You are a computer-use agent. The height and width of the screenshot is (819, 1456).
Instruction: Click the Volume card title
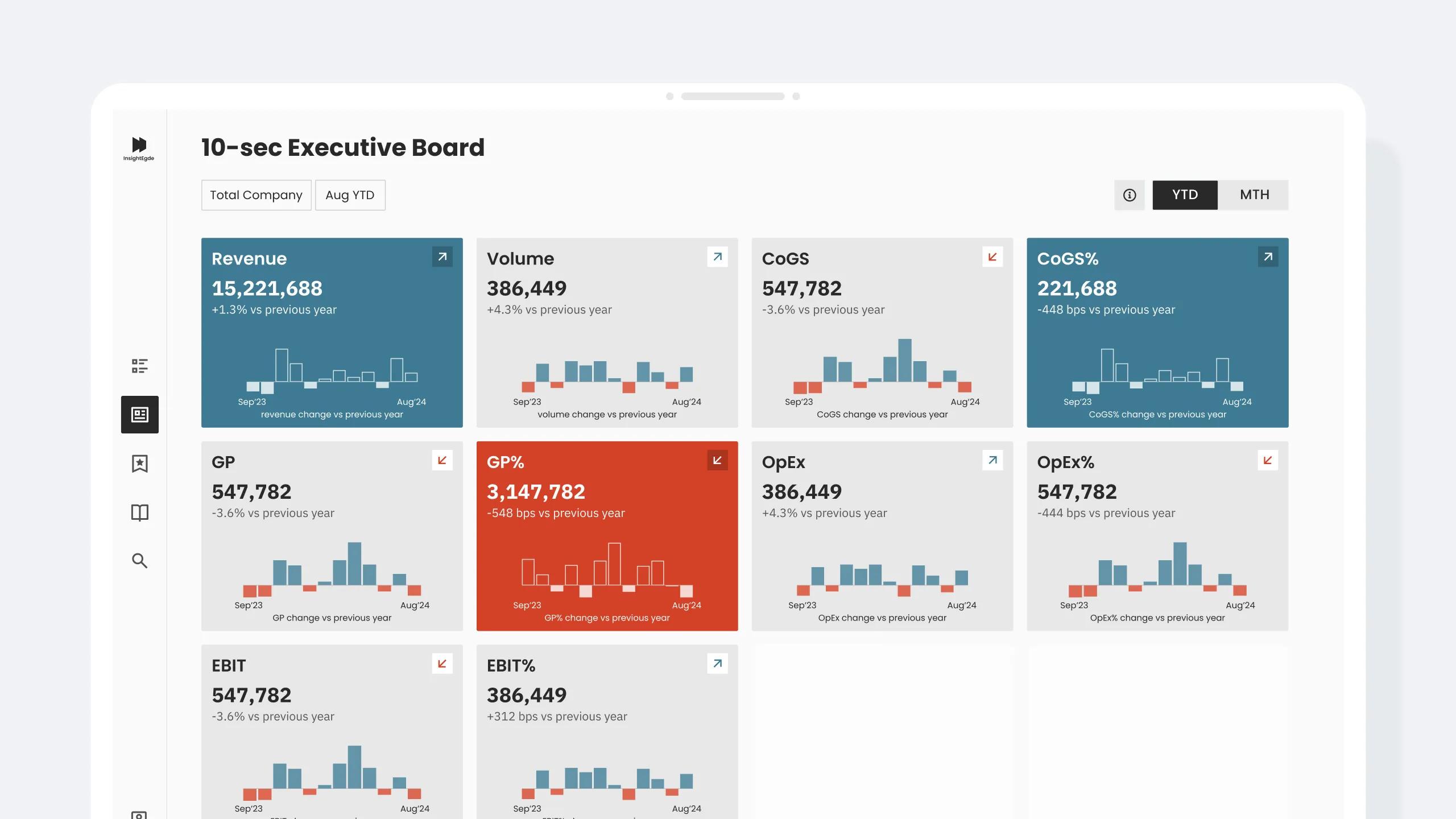(520, 259)
